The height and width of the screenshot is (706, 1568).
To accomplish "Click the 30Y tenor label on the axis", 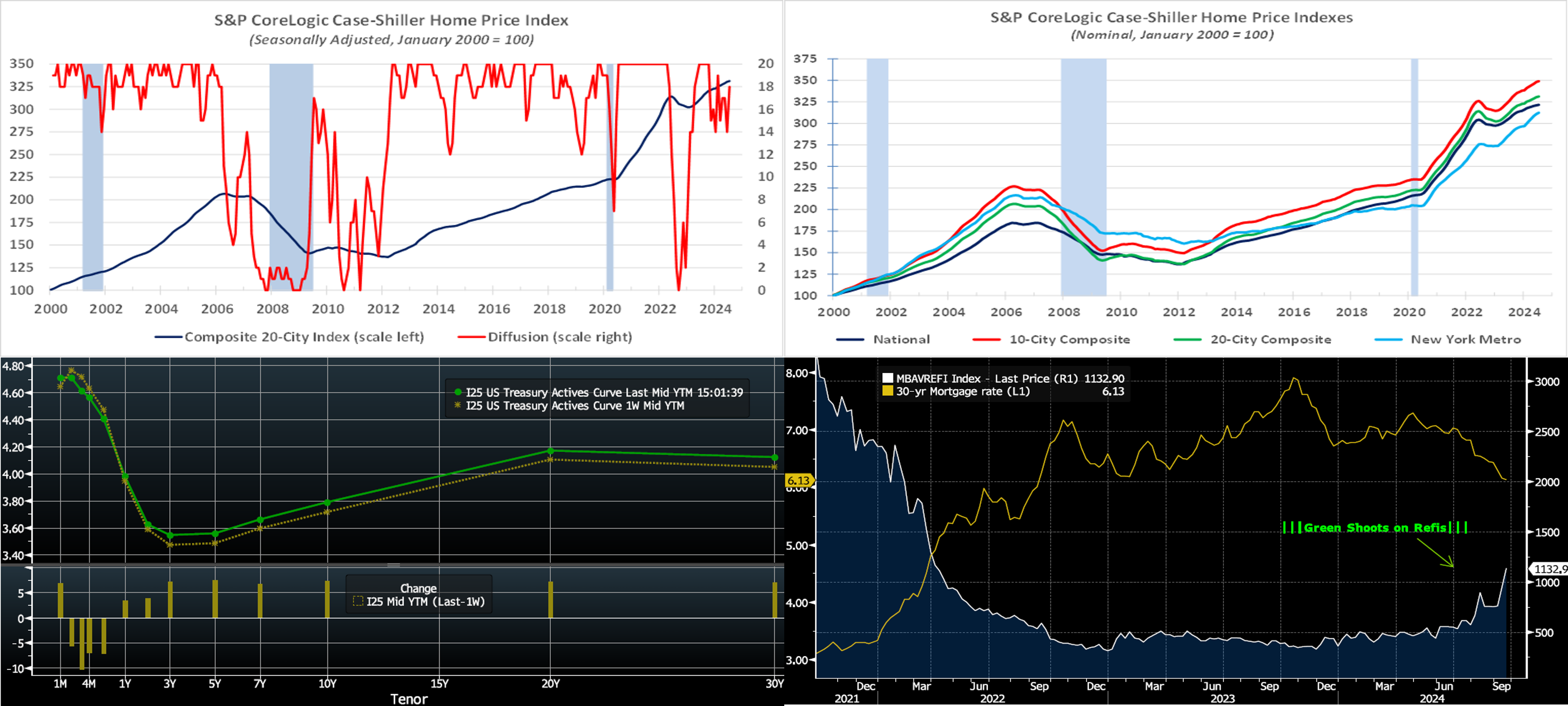I will tap(774, 684).
